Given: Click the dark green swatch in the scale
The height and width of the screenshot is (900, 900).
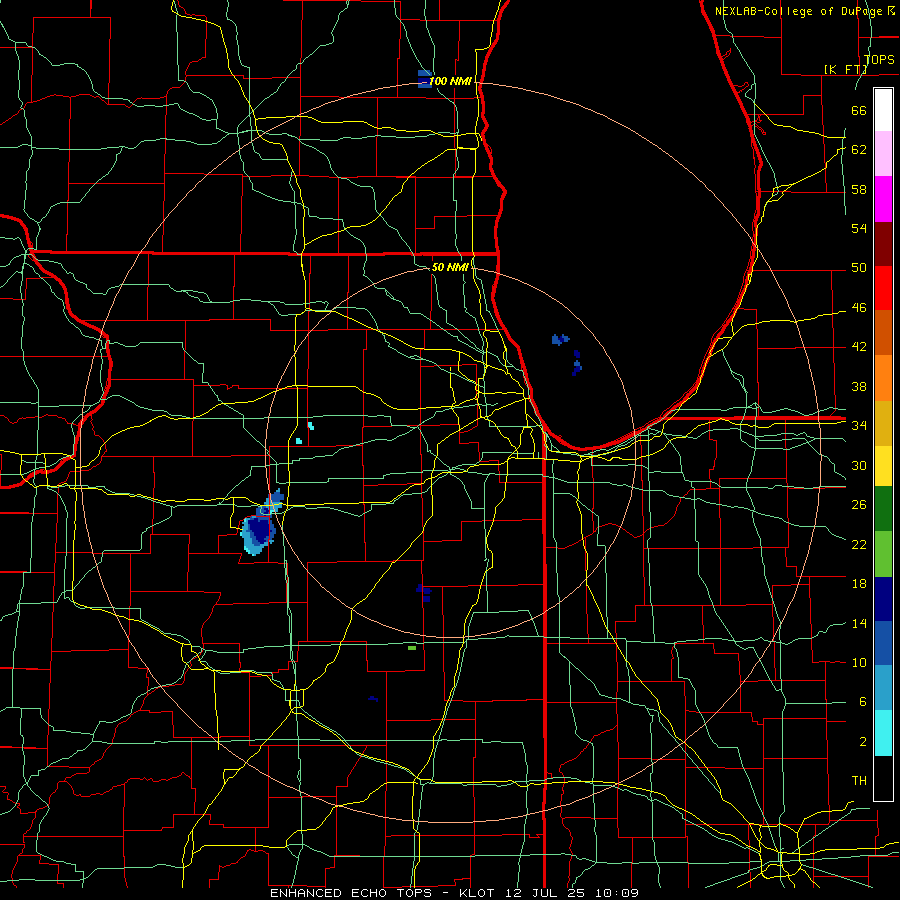Looking at the screenshot, I should (x=883, y=509).
